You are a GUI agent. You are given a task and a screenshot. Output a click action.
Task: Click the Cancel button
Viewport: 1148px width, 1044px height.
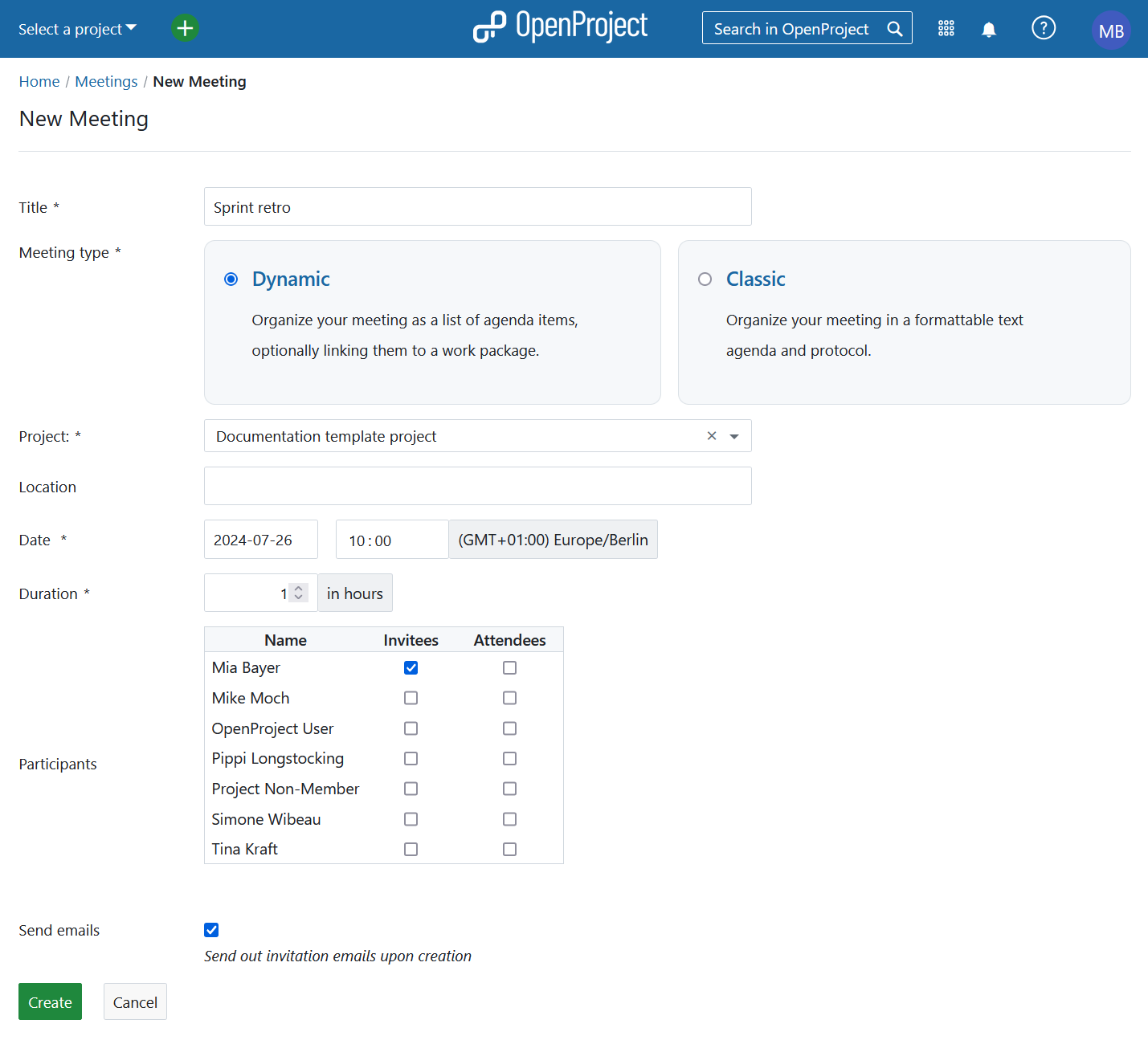pos(135,1002)
